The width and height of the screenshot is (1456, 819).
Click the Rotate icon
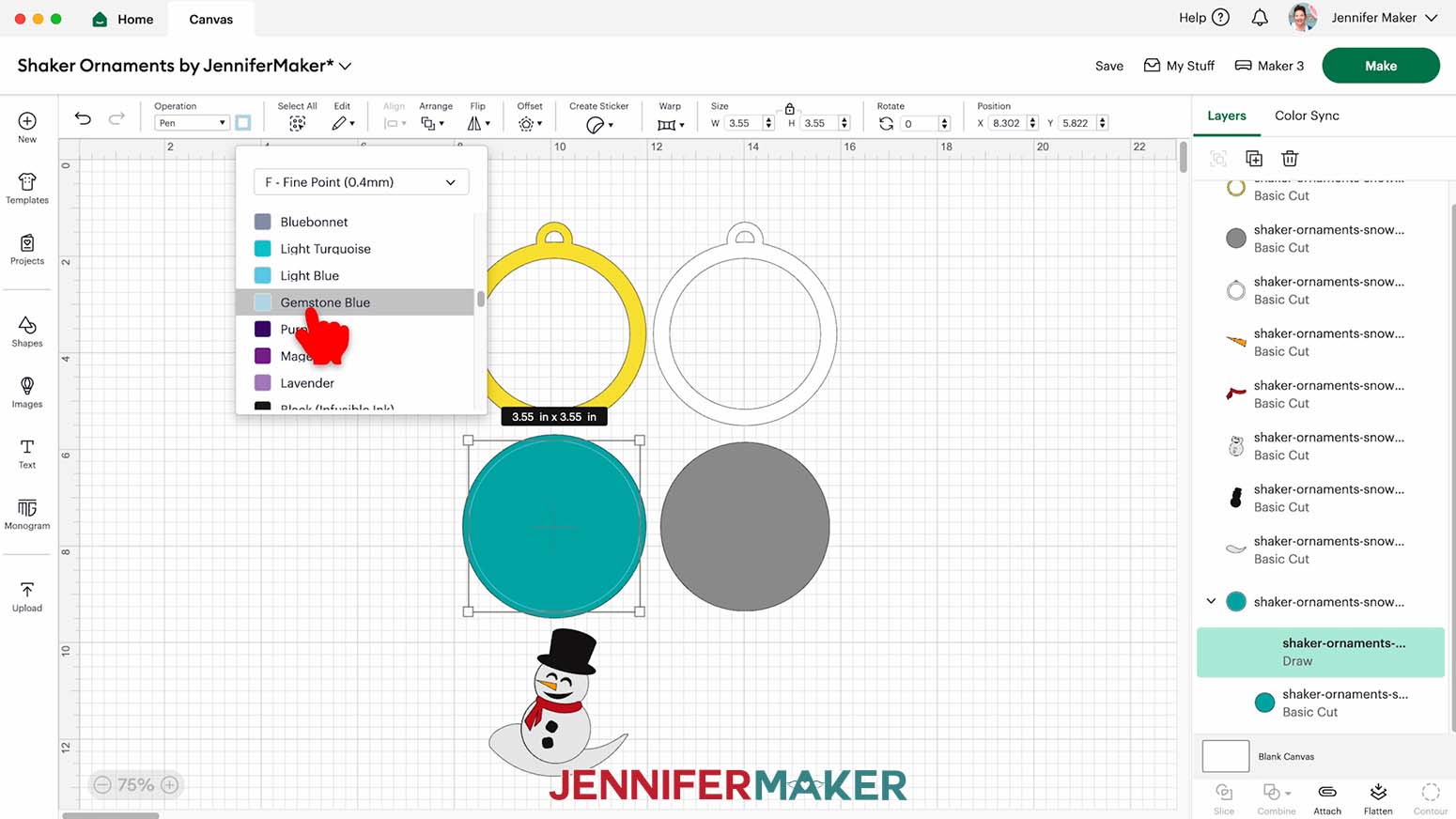pyautogui.click(x=886, y=124)
